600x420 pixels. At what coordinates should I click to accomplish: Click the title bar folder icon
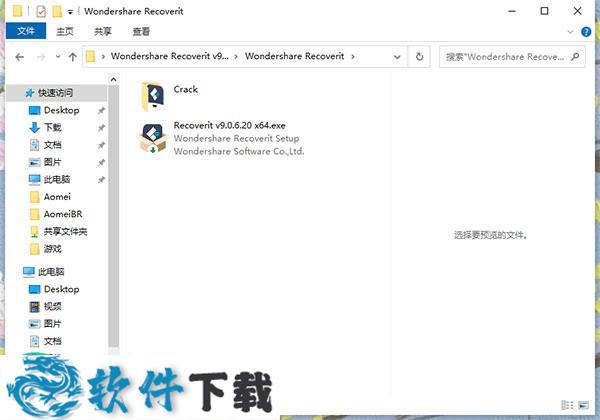pyautogui.click(x=17, y=11)
